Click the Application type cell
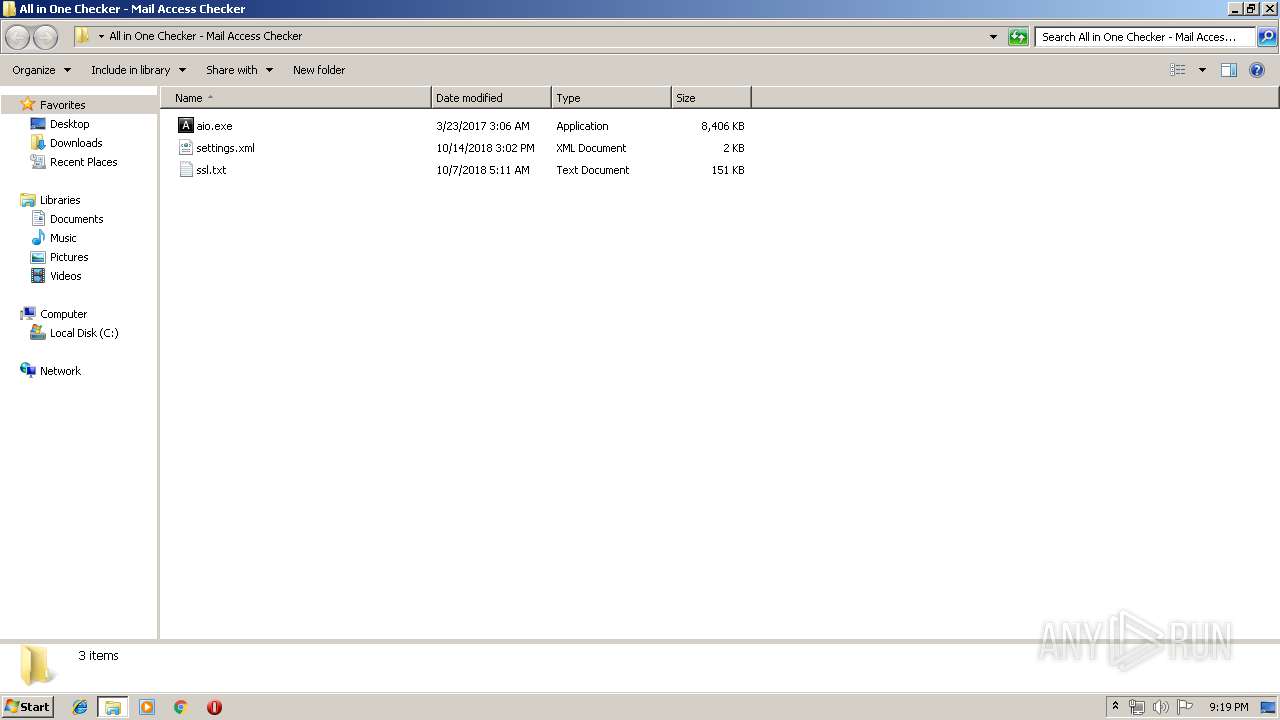This screenshot has height=720, width=1280. (x=582, y=126)
